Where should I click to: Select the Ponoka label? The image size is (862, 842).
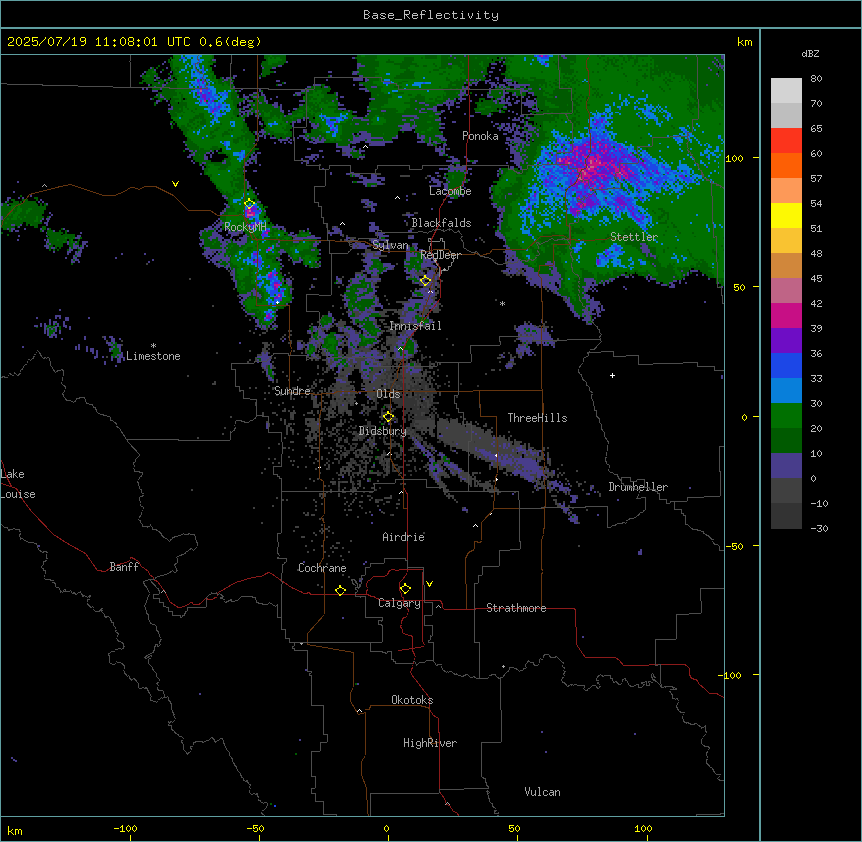point(480,136)
